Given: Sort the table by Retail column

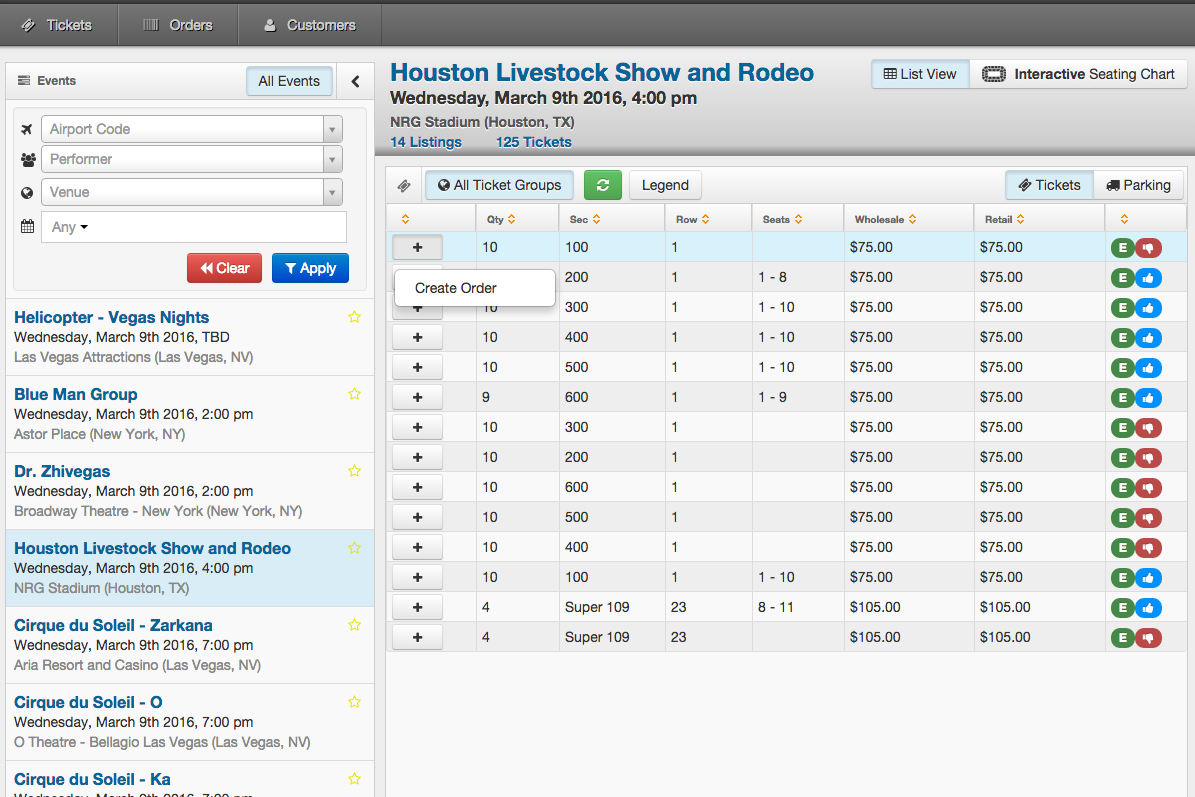Looking at the screenshot, I should tap(1004, 219).
